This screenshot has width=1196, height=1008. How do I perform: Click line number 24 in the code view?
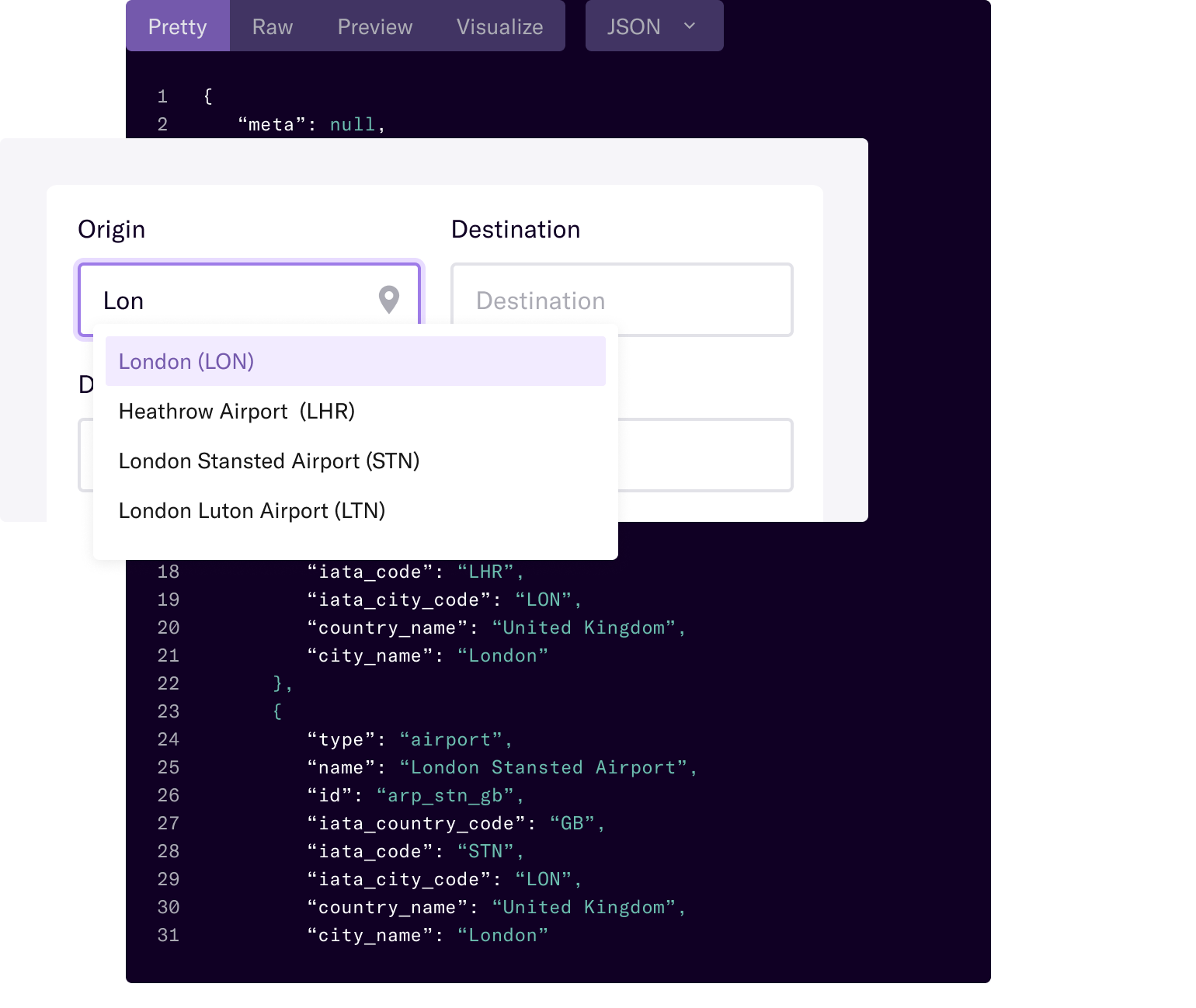(168, 739)
